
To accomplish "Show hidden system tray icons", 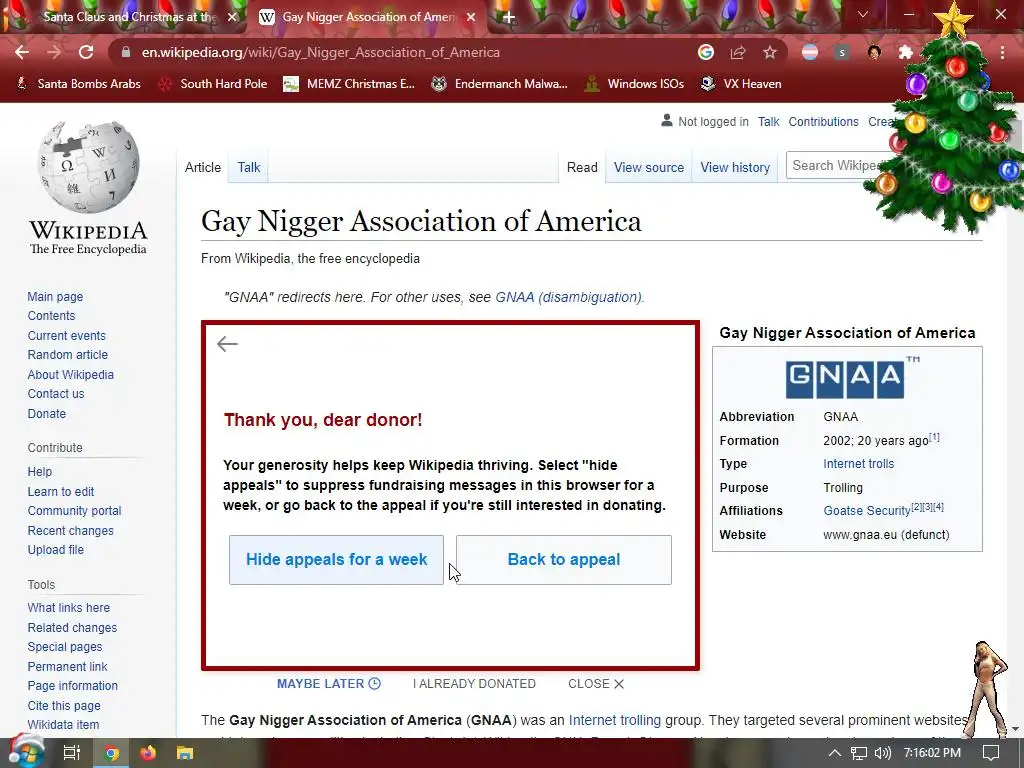I will (834, 753).
